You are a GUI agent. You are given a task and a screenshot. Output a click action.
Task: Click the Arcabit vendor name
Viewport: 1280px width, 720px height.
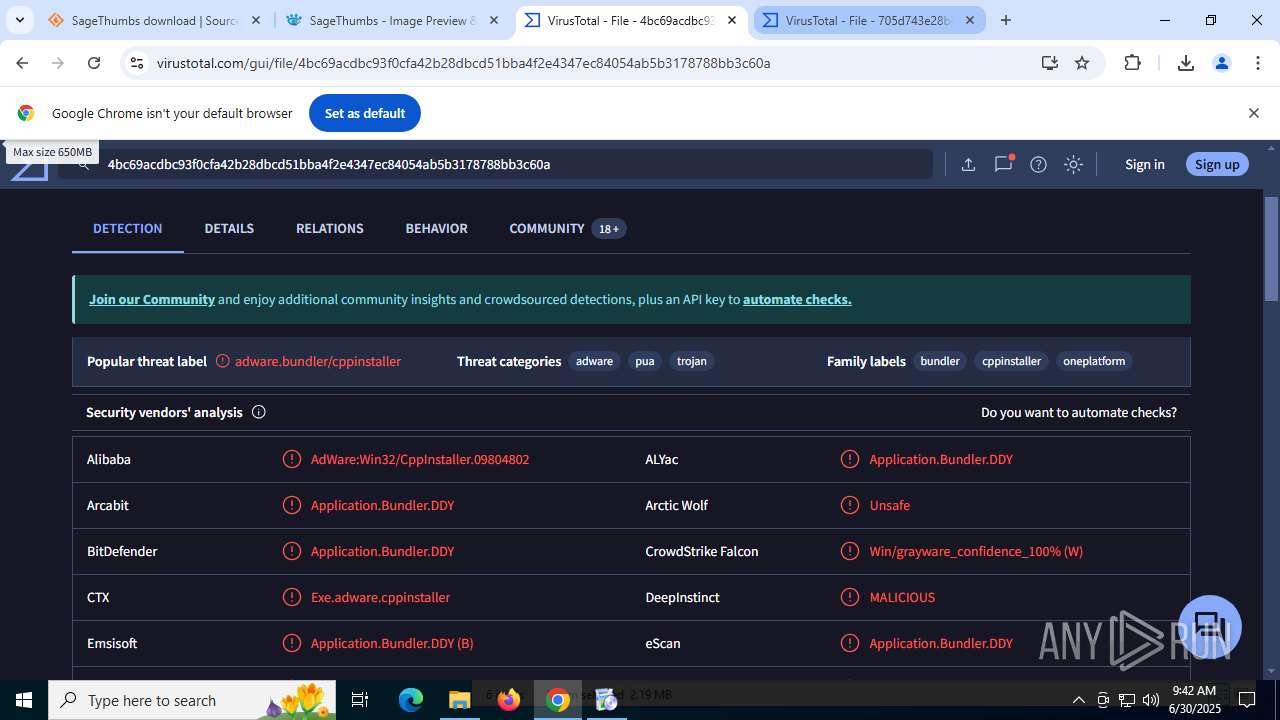(108, 505)
